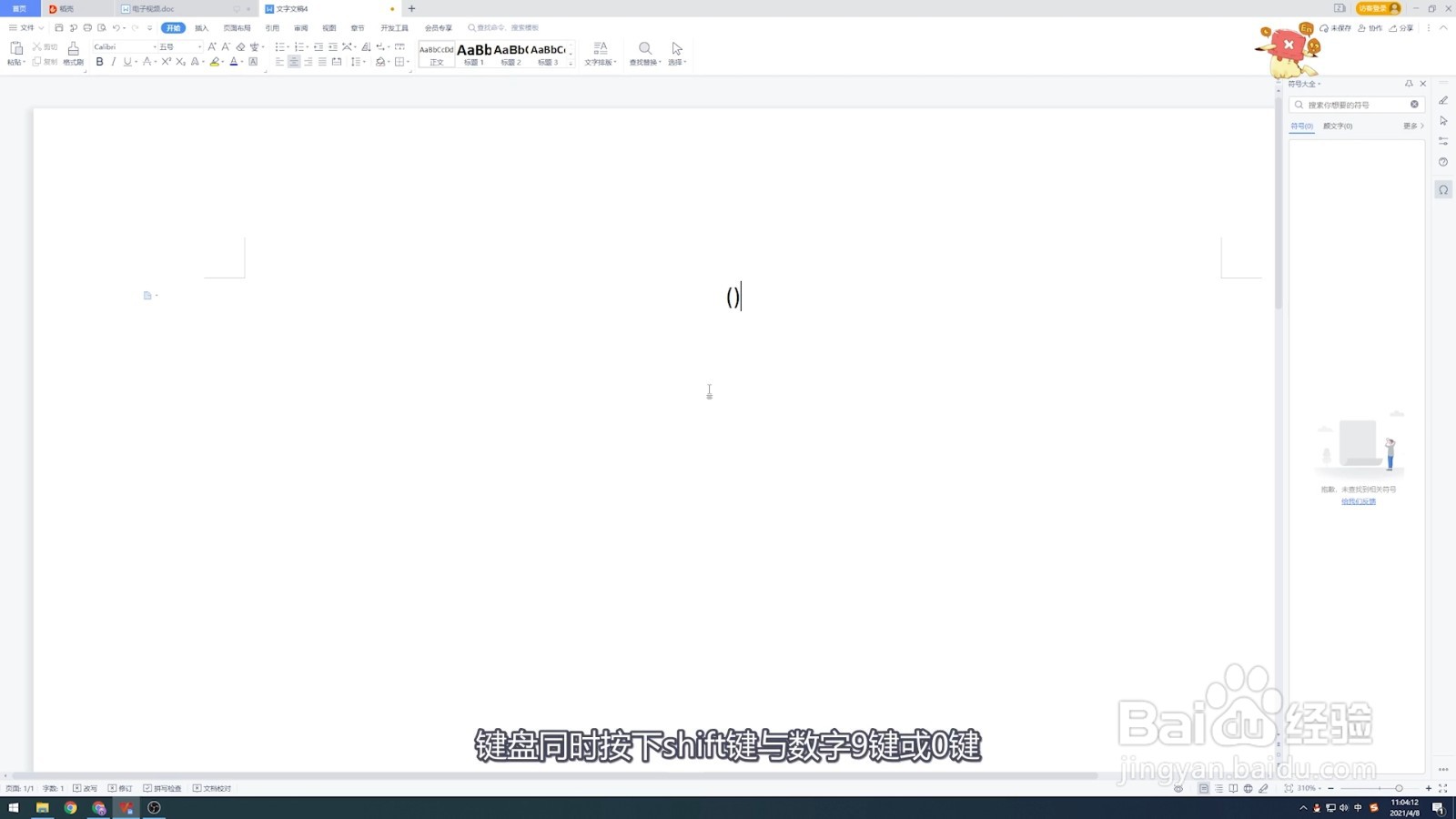The width and height of the screenshot is (1456, 819).
Task: Switch to the View (视图) tab
Action: [329, 27]
